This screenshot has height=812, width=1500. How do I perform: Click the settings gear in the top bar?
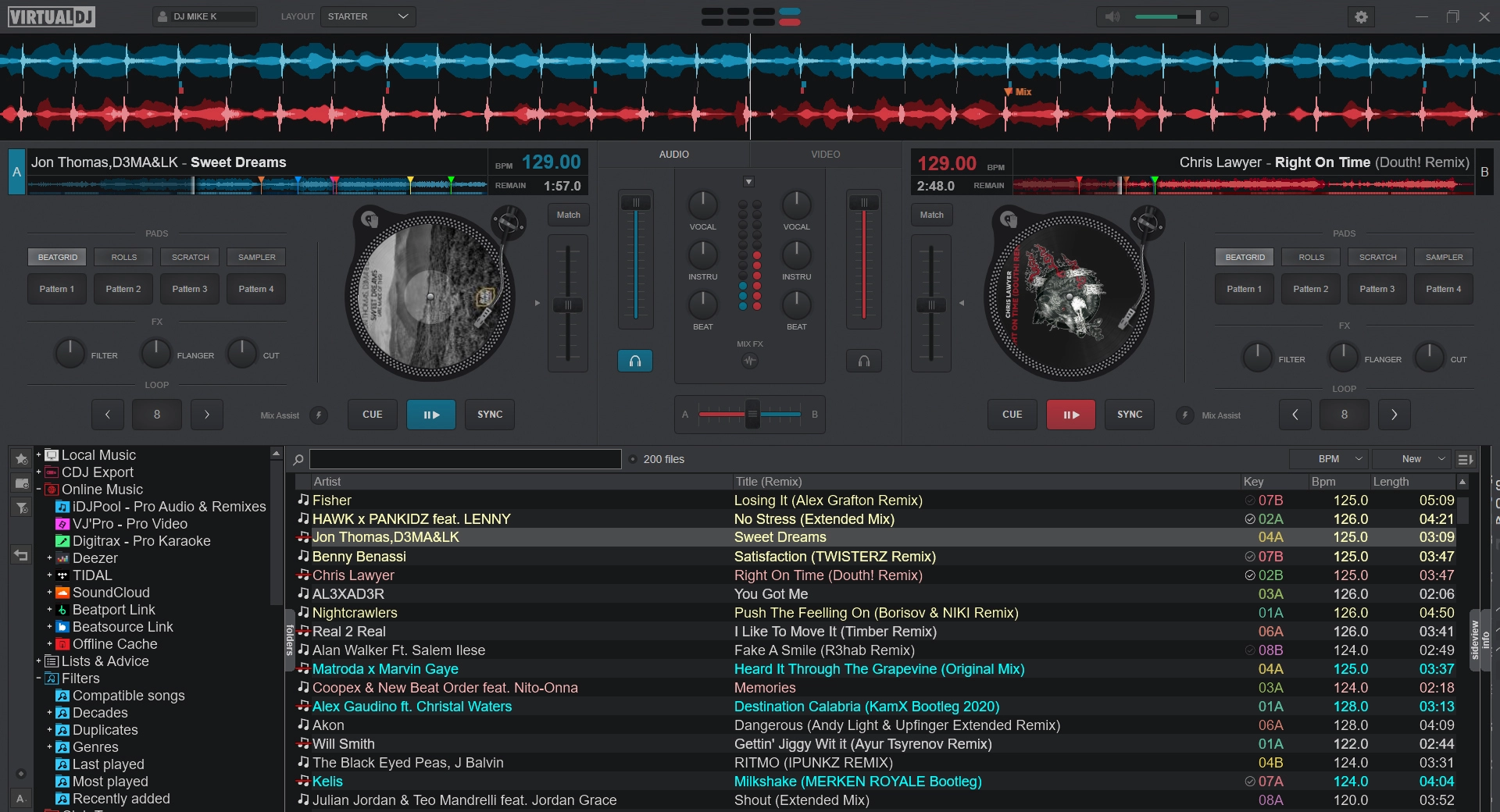(x=1361, y=16)
